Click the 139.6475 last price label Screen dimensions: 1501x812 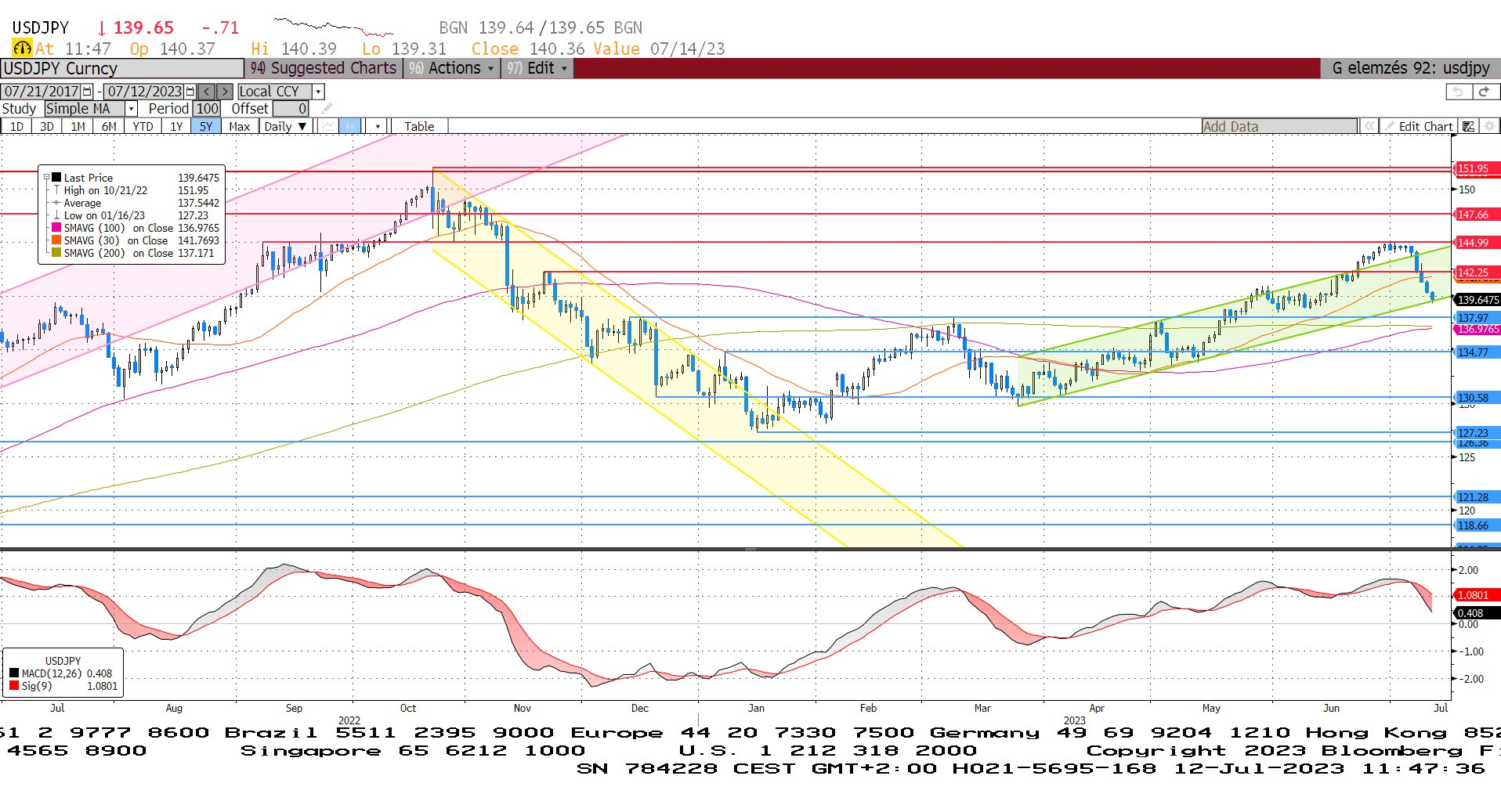[1477, 300]
